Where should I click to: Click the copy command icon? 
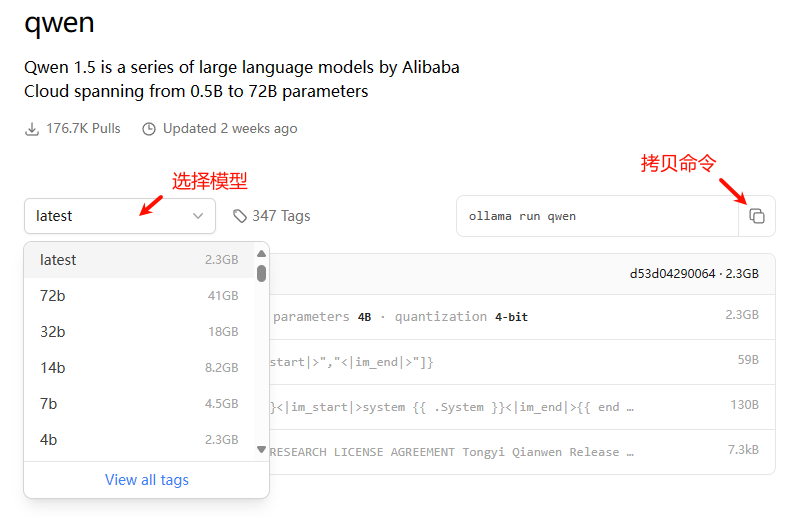(x=757, y=216)
